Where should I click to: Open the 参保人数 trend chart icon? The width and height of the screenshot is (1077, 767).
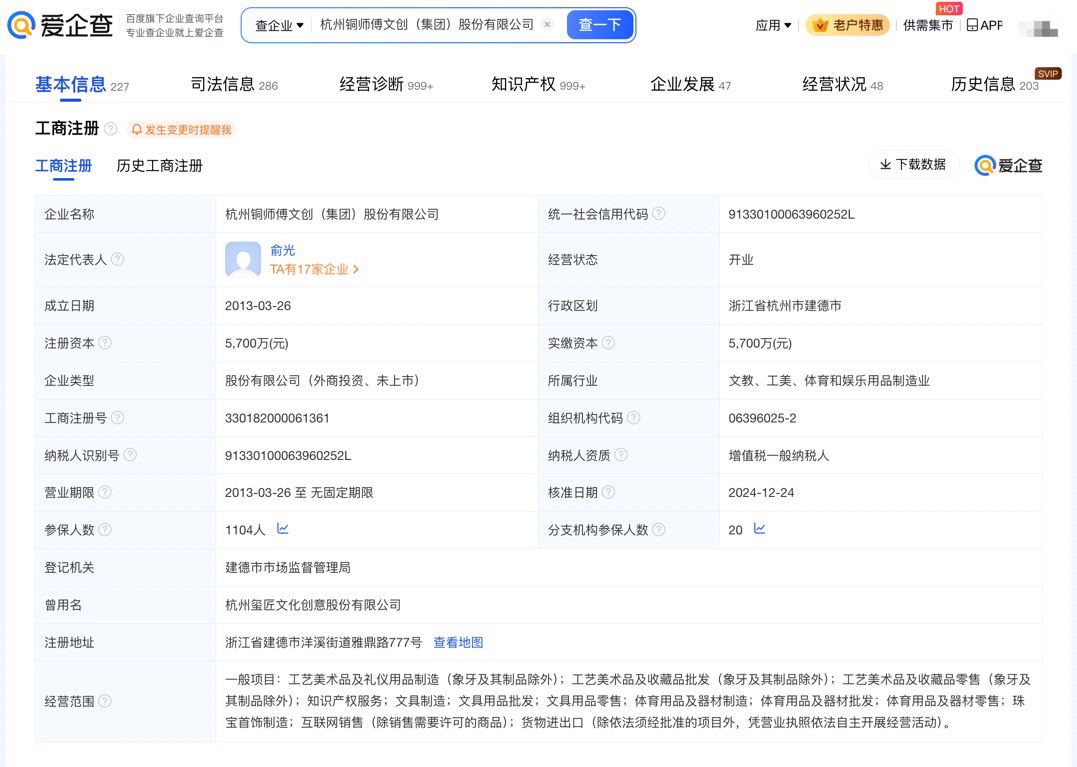283,529
